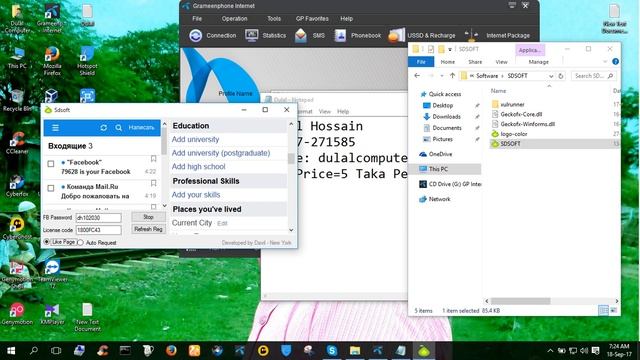Click the Add your skills link
This screenshot has height=360, width=640.
(196, 195)
